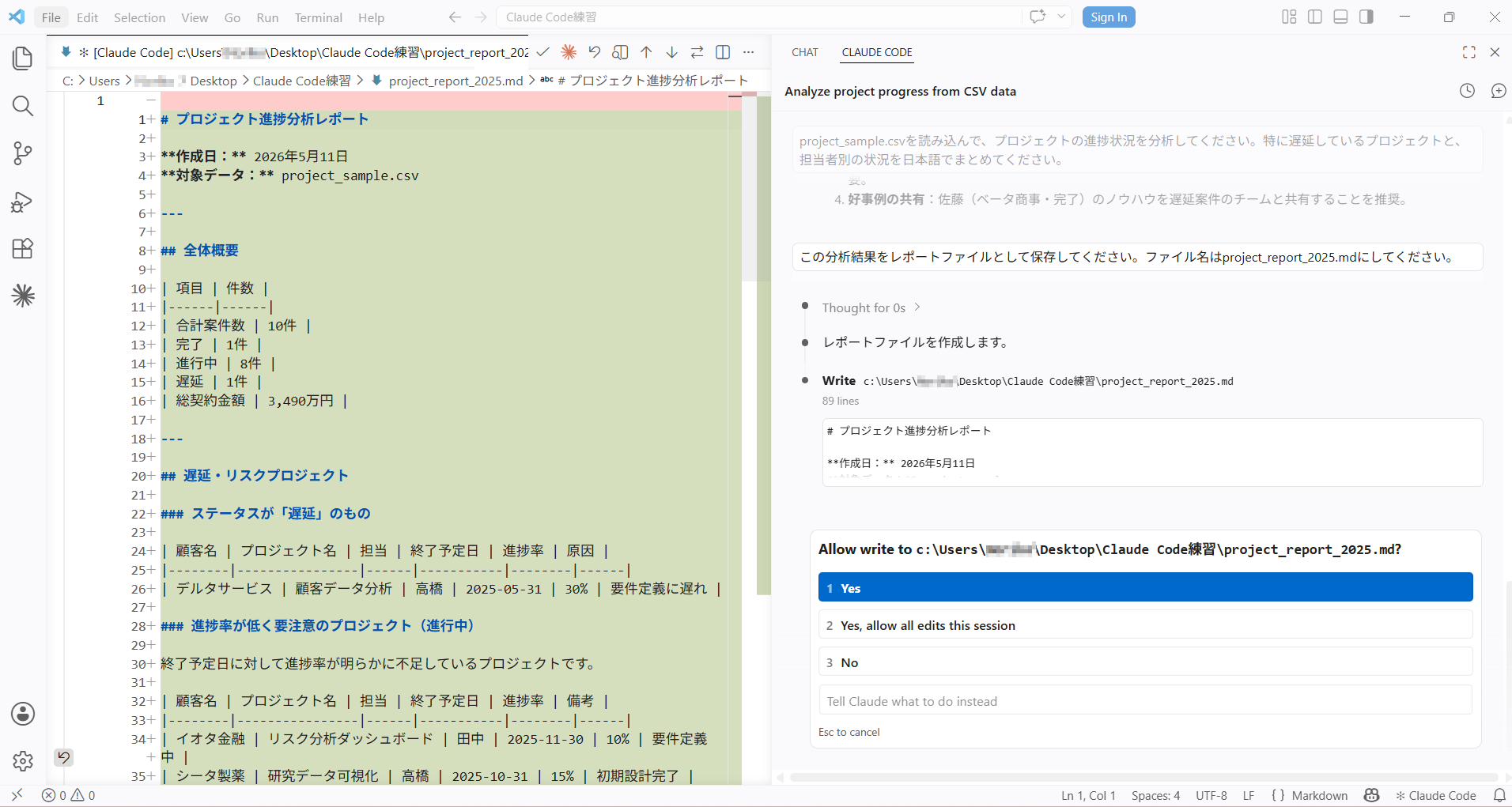The width and height of the screenshot is (1512, 807).
Task: Open notifications bell in status bar
Action: [1499, 795]
